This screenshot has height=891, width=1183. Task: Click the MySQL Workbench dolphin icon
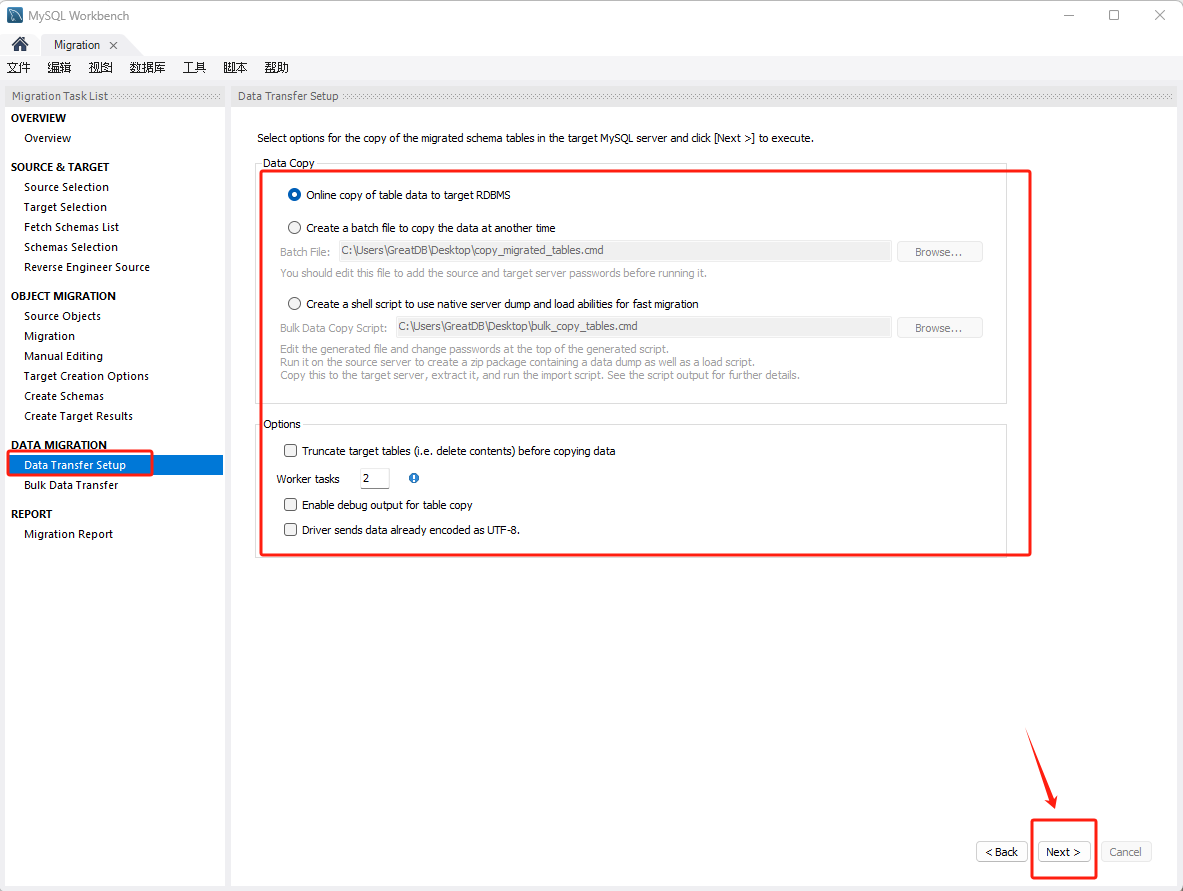click(x=15, y=15)
